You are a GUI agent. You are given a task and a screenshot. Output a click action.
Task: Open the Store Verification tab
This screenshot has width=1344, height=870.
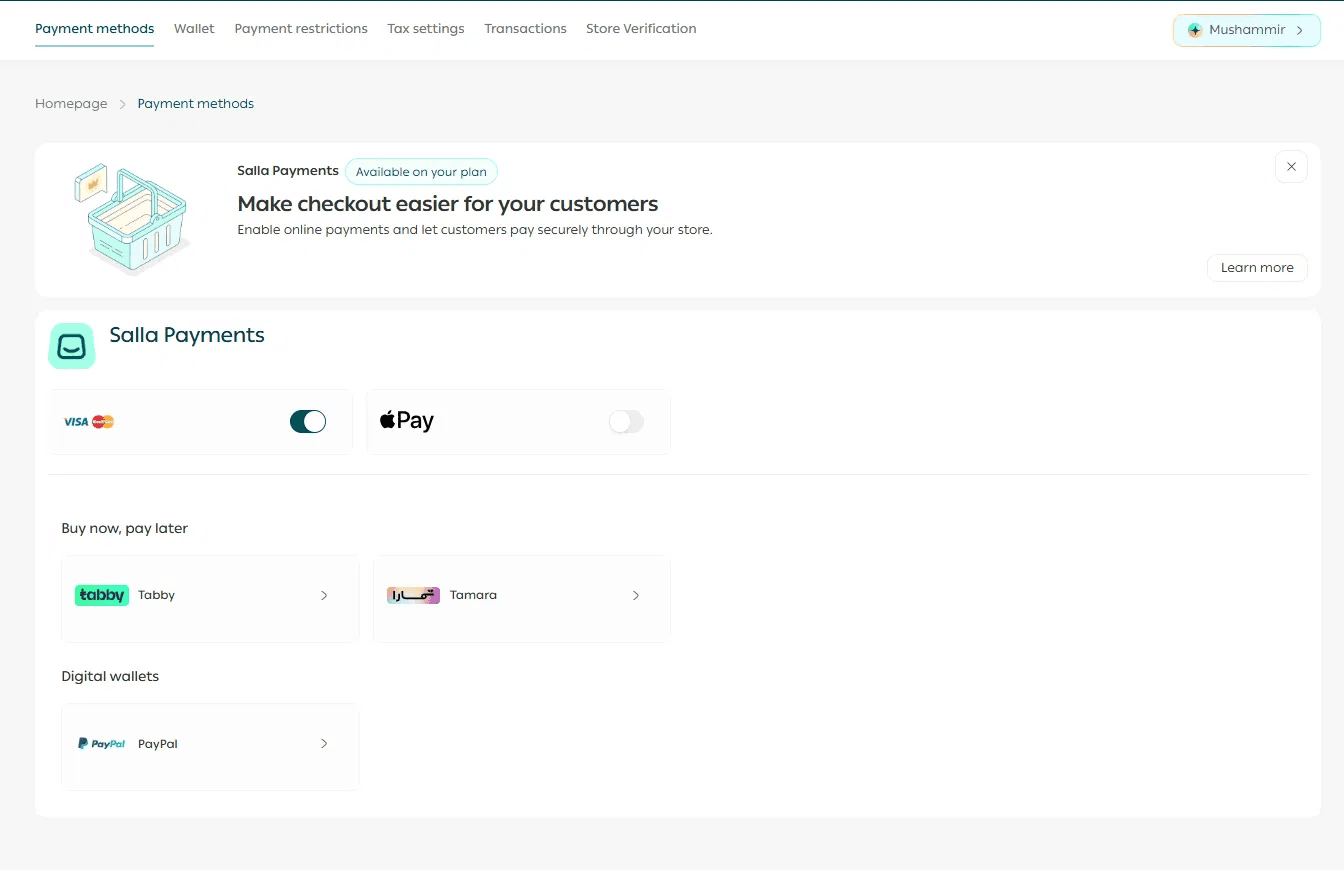click(x=641, y=29)
